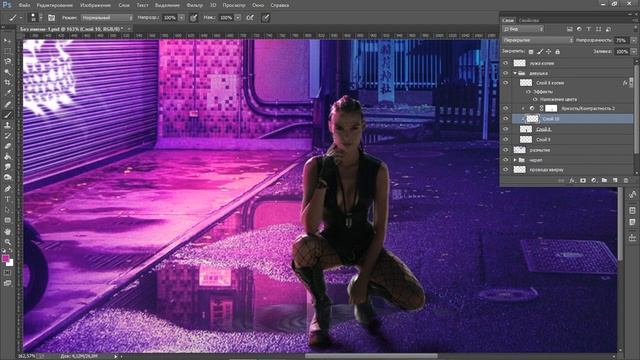Select the Quick Selection tool
The image size is (640, 360).
coord(7,72)
